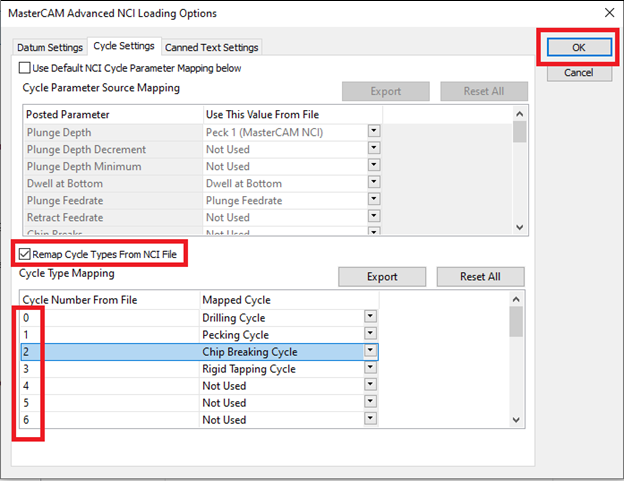Select the Cycle Settings tab
This screenshot has height=481, width=624.
tap(124, 46)
